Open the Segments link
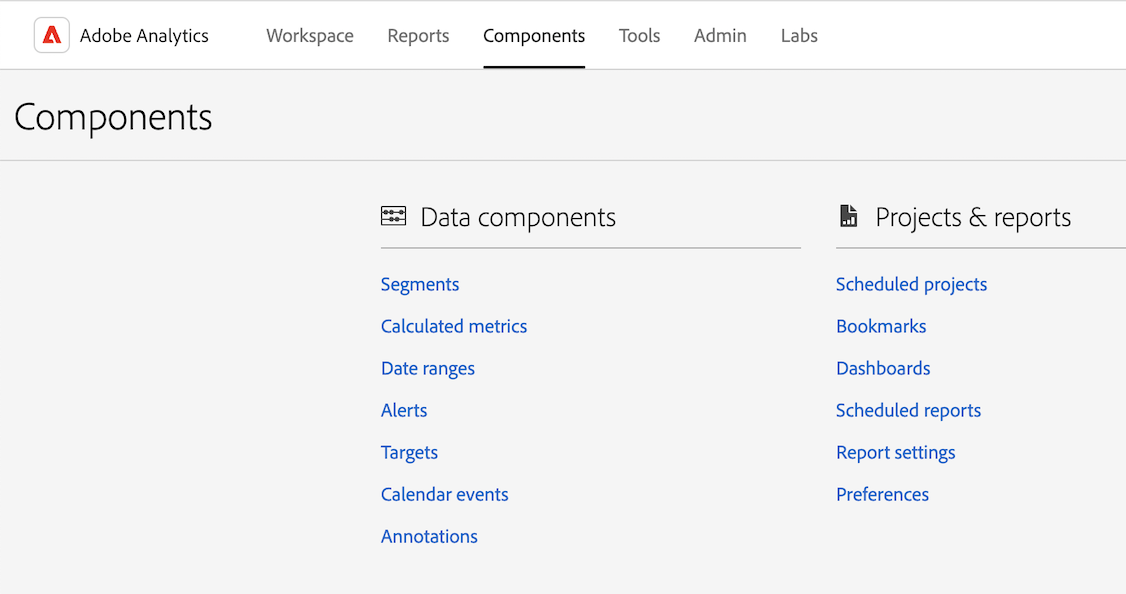Screen dimensions: 1126x594 pos(420,285)
